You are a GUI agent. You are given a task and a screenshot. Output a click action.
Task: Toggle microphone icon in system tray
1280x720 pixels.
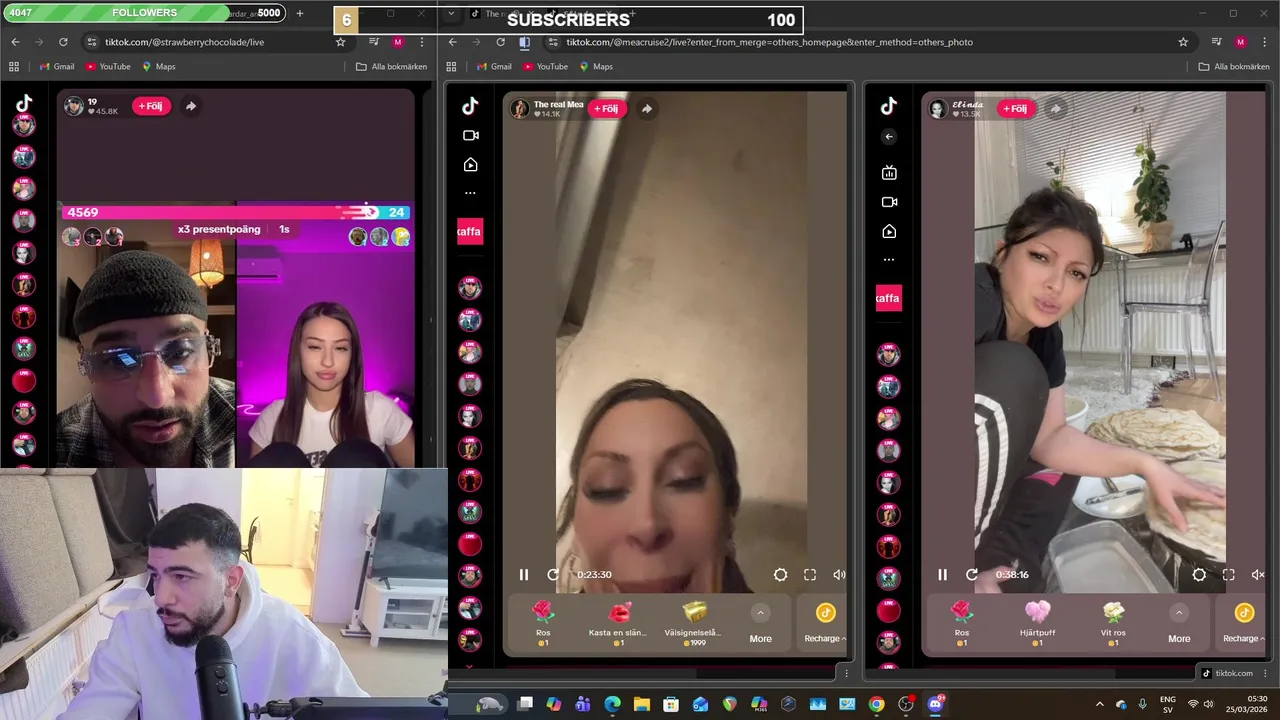1143,704
